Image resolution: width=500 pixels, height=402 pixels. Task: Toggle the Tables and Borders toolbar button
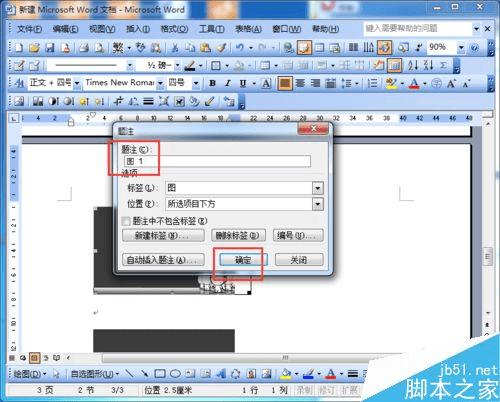coord(304,48)
